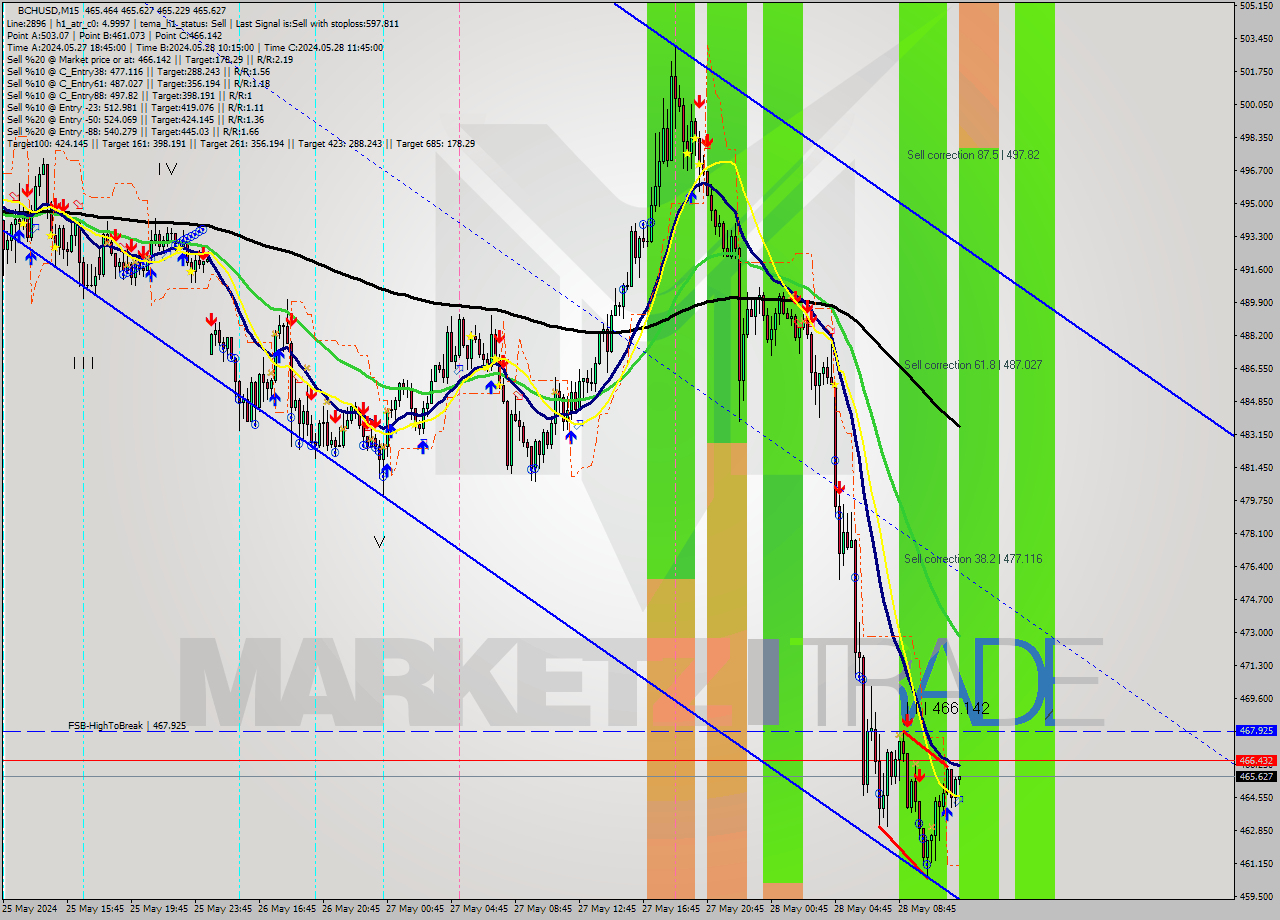Click '27 May 04:45' on the time axis
This screenshot has height=920, width=1280.
point(479,909)
